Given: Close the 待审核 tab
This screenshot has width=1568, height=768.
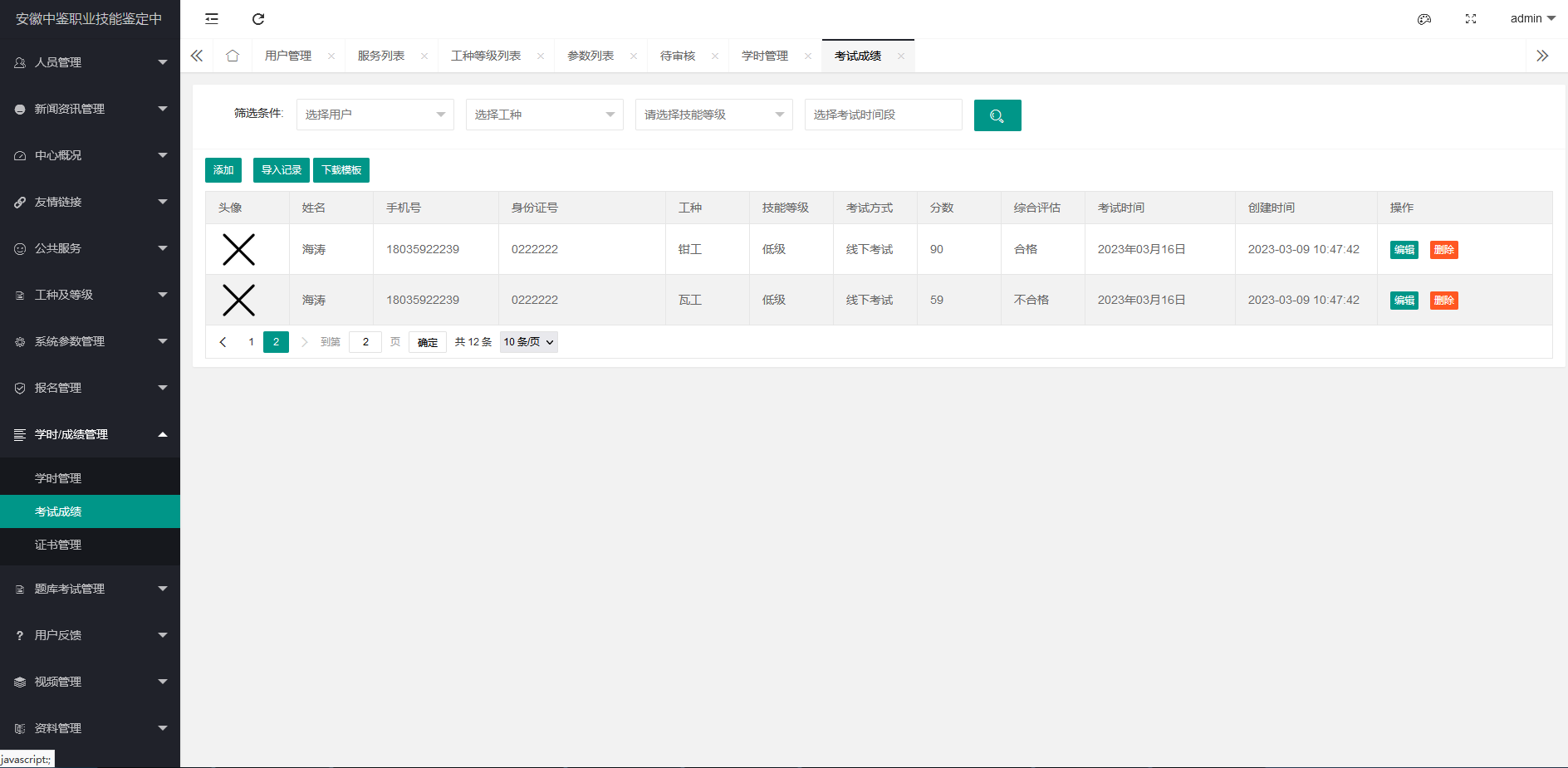Looking at the screenshot, I should tap(715, 56).
